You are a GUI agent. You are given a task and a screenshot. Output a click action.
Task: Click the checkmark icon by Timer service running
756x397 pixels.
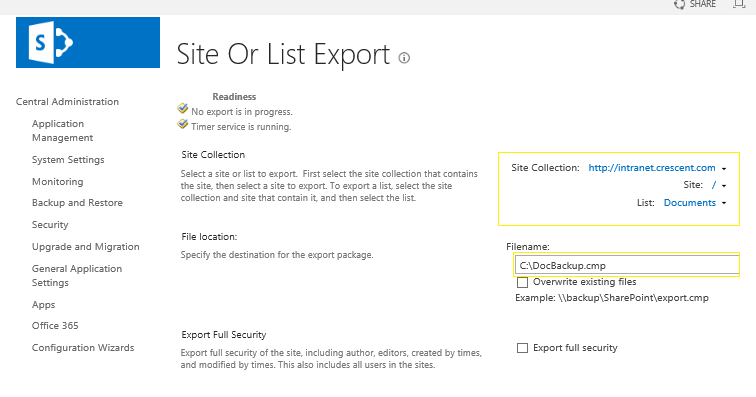pos(183,123)
